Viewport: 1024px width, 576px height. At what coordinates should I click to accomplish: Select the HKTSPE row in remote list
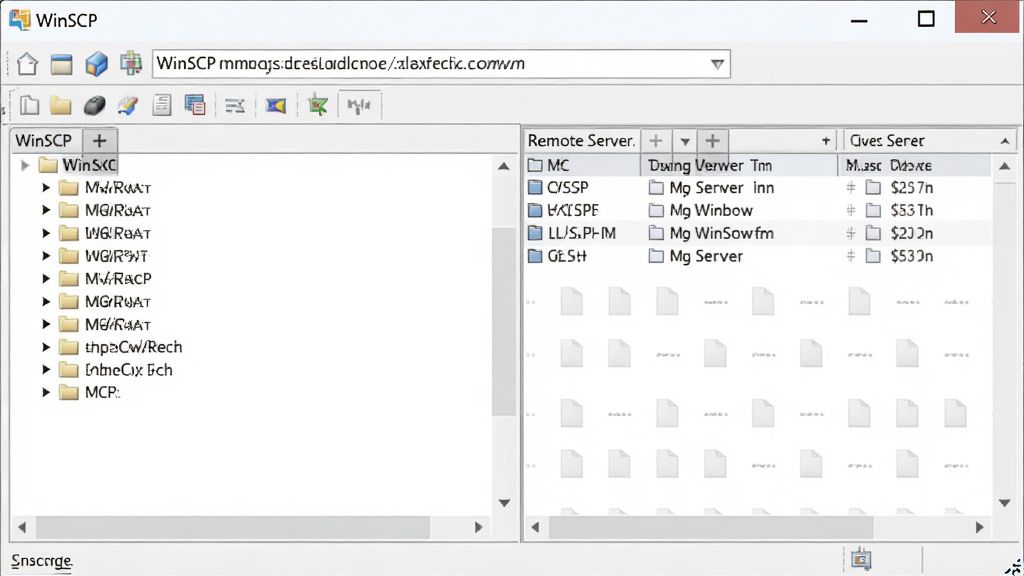pos(758,210)
